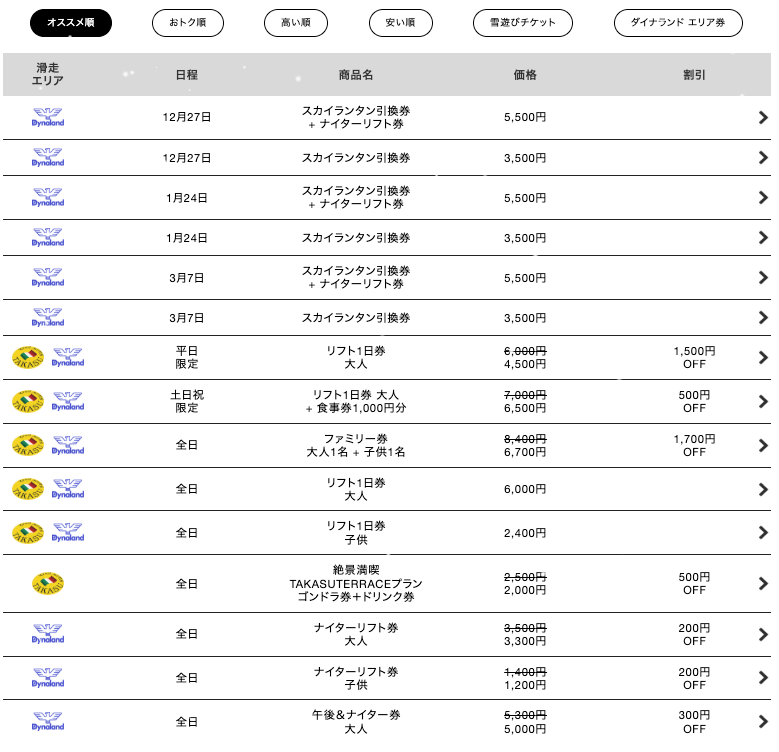Image resolution: width=779 pixels, height=752 pixels.
Task: Click Dynaland logo in 1月24日 3,500円 row
Action: 47,238
